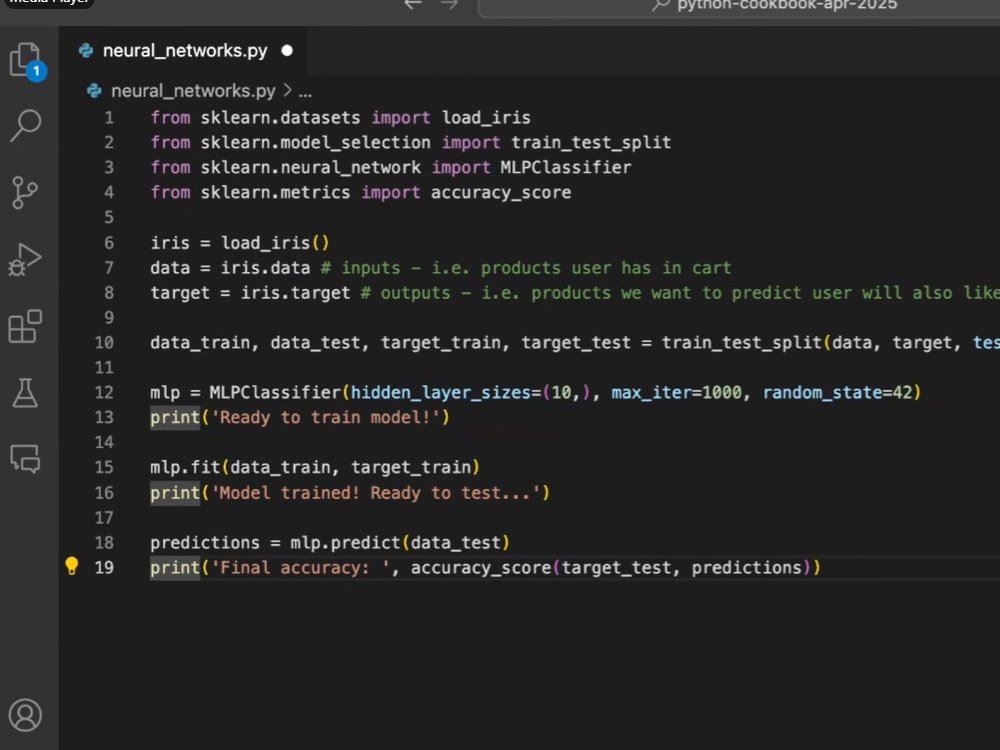Click the lightbulb code action on line 19
This screenshot has width=1000, height=750.
click(72, 566)
